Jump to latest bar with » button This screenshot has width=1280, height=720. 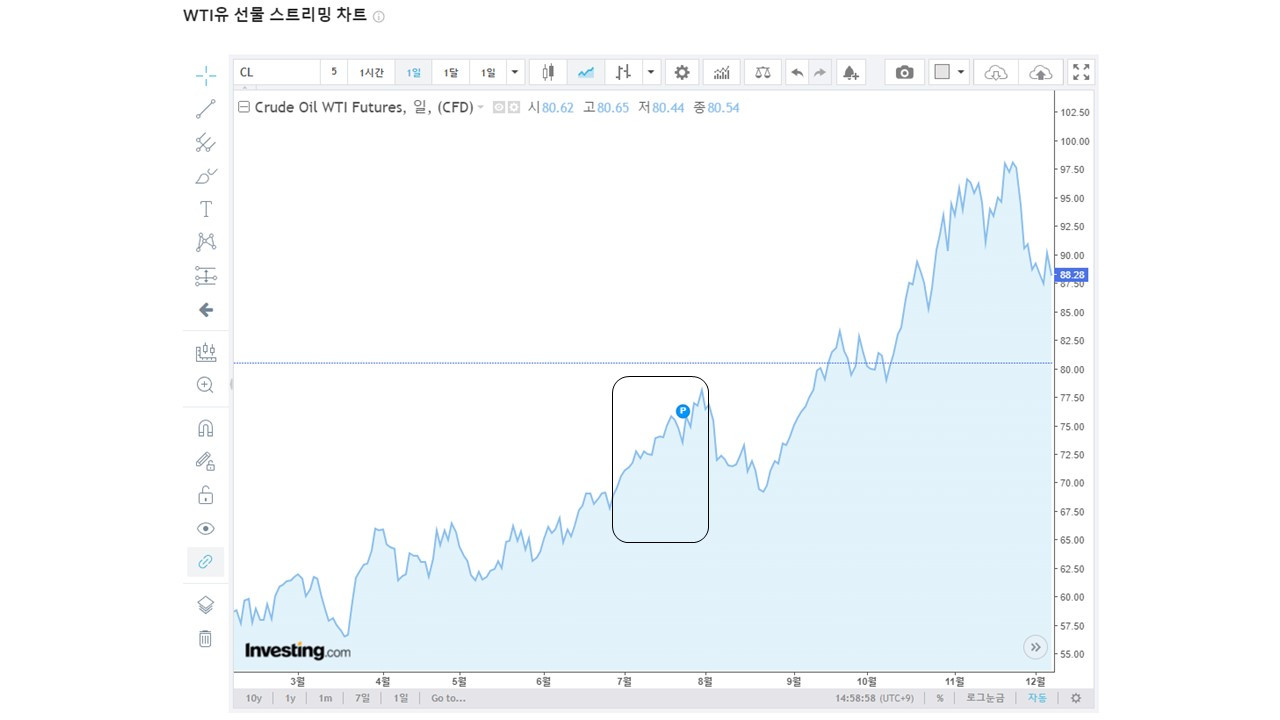[1035, 647]
